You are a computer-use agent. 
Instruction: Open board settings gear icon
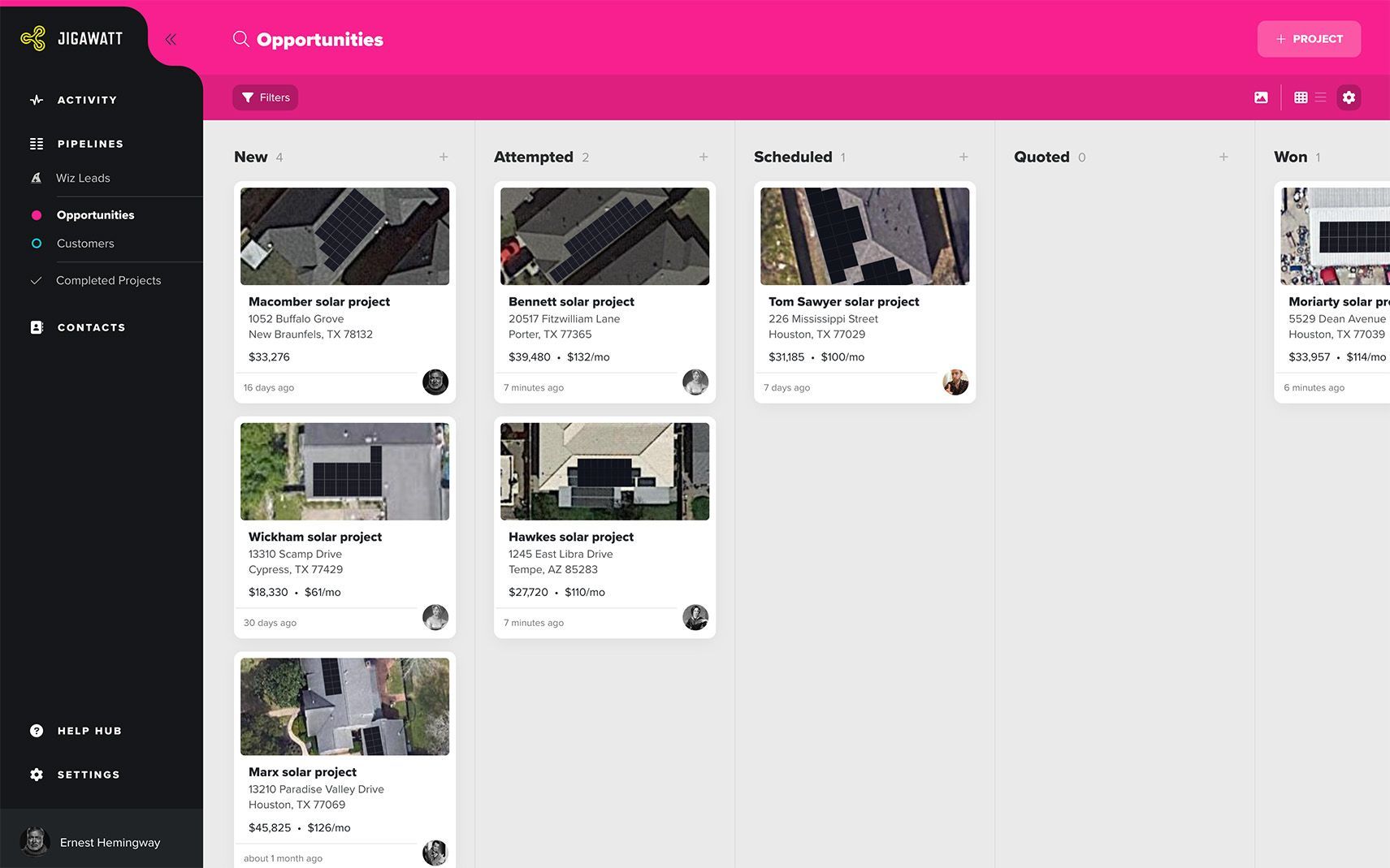[1349, 97]
